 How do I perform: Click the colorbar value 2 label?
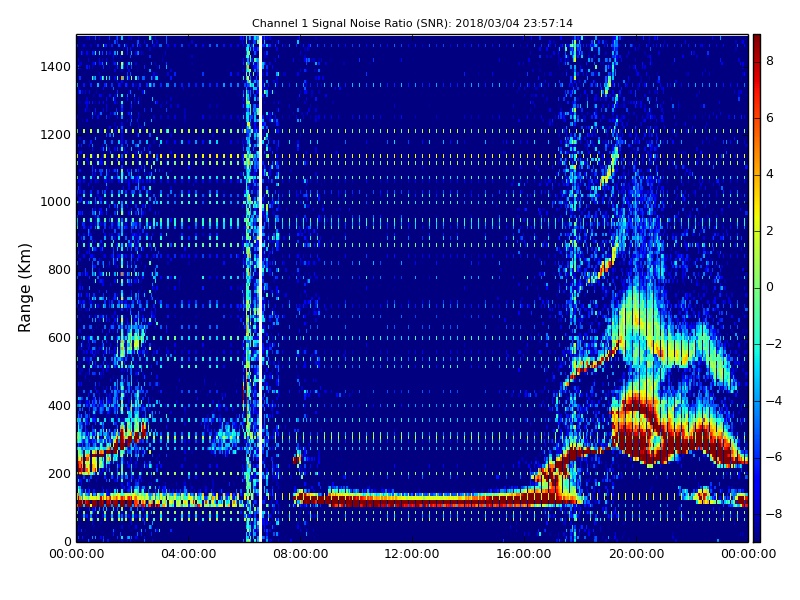coord(770,231)
